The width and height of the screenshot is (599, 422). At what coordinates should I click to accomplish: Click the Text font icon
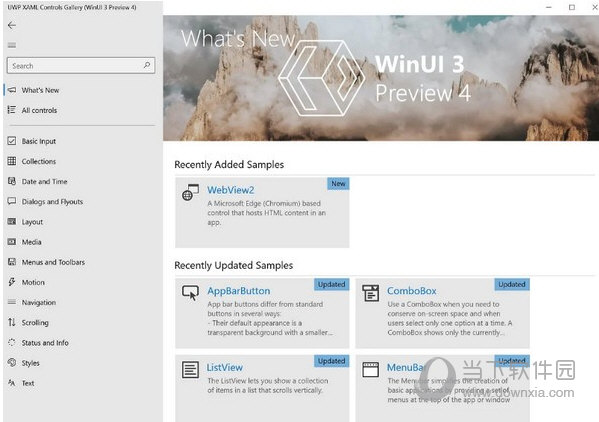pos(12,383)
